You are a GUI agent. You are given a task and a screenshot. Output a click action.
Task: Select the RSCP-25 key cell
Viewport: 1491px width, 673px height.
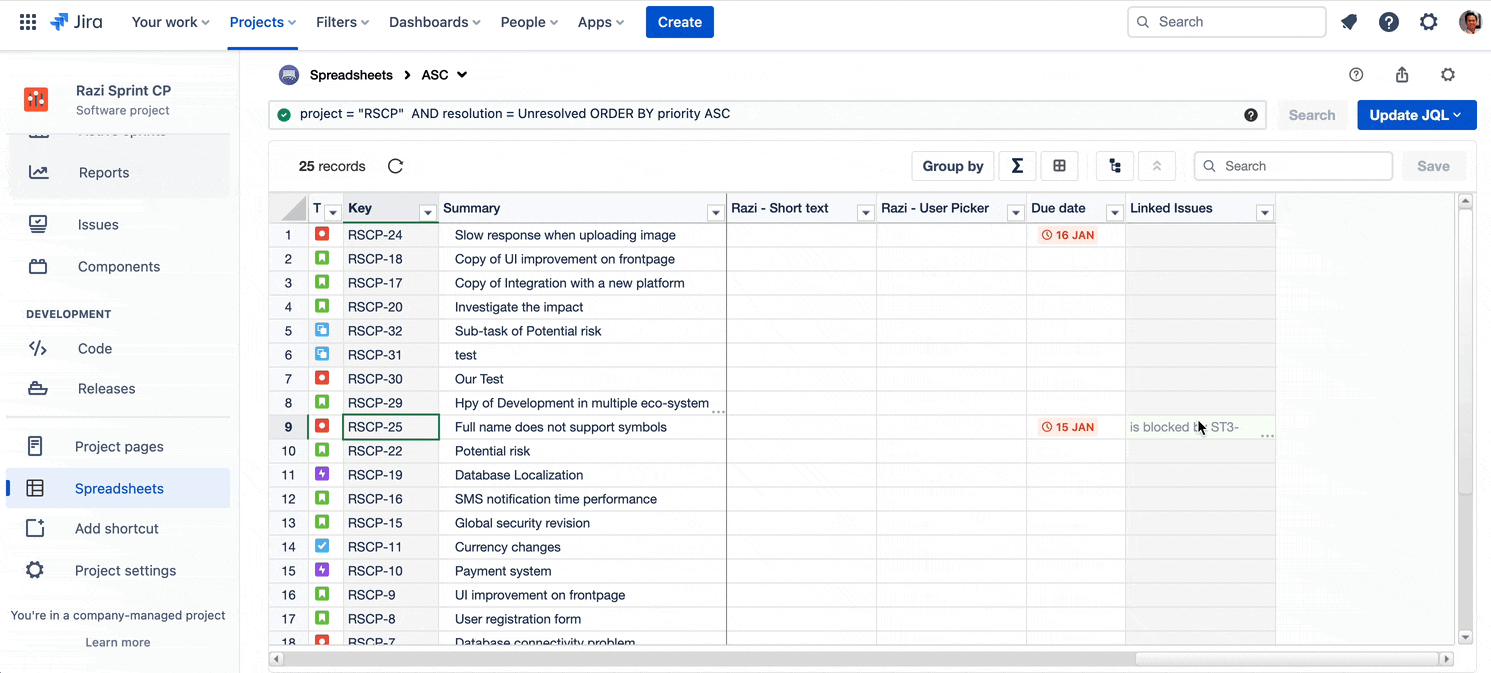point(390,426)
